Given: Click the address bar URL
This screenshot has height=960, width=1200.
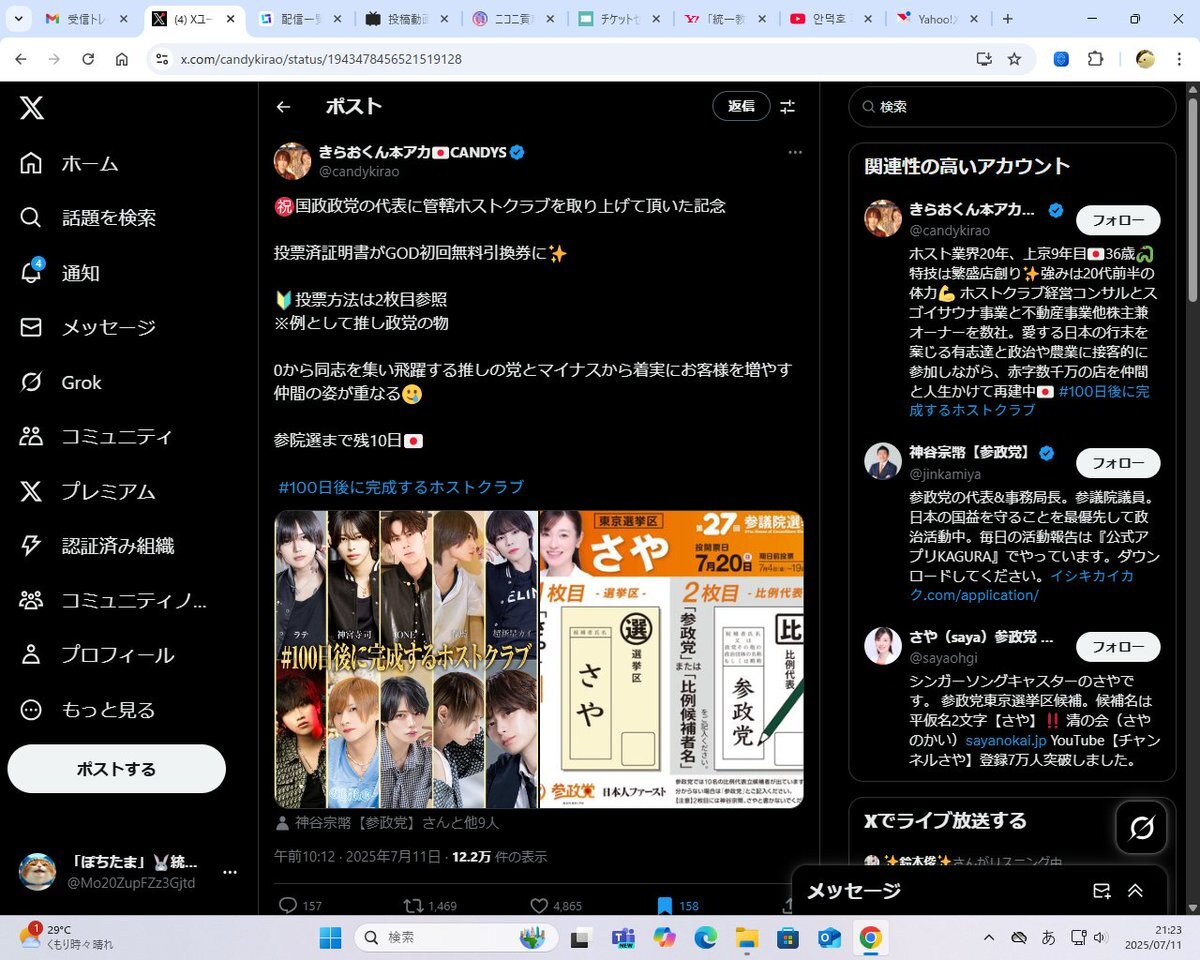Looking at the screenshot, I should pos(321,59).
